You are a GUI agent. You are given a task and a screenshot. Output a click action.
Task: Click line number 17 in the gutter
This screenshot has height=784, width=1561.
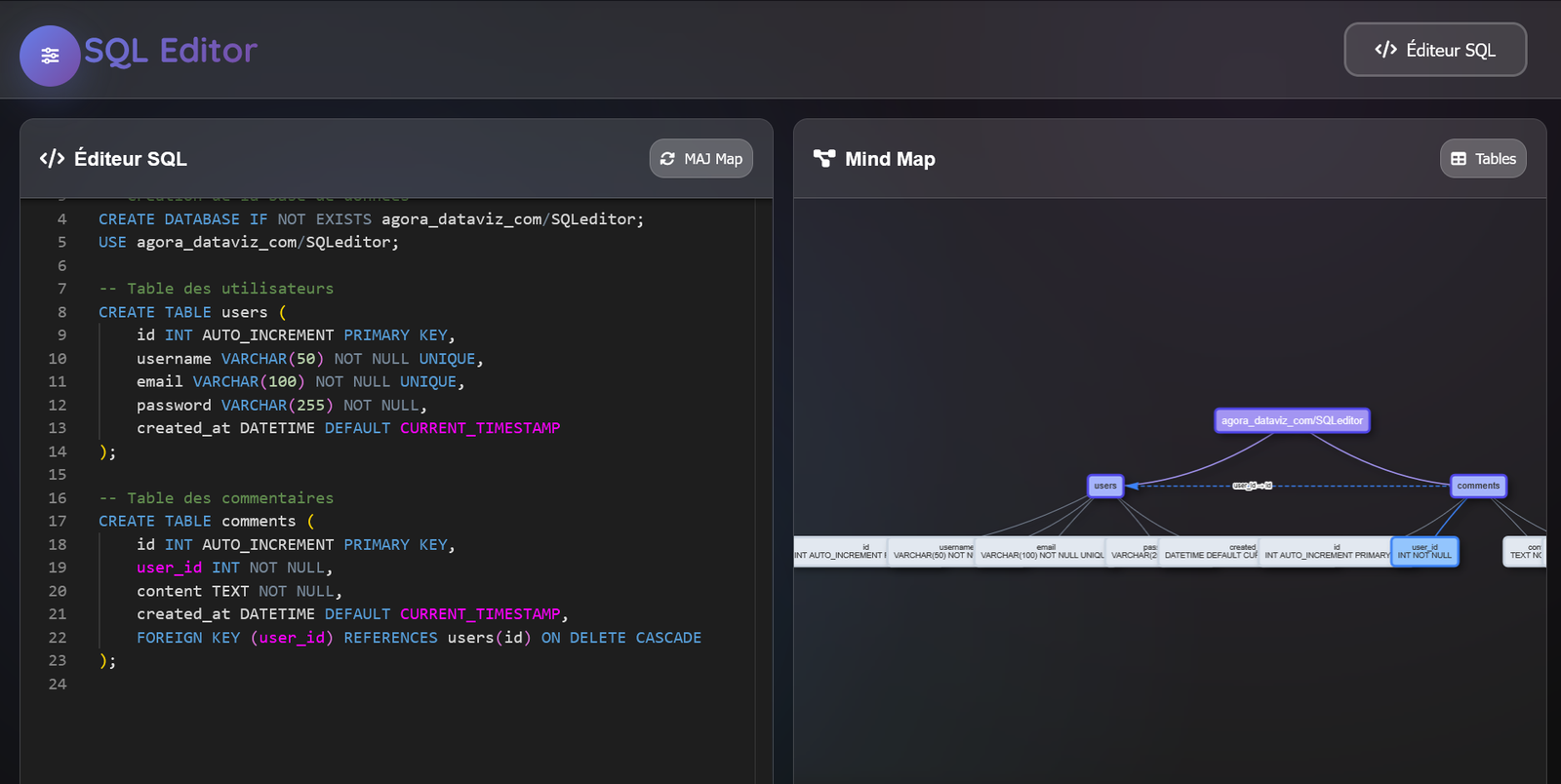[x=58, y=522]
